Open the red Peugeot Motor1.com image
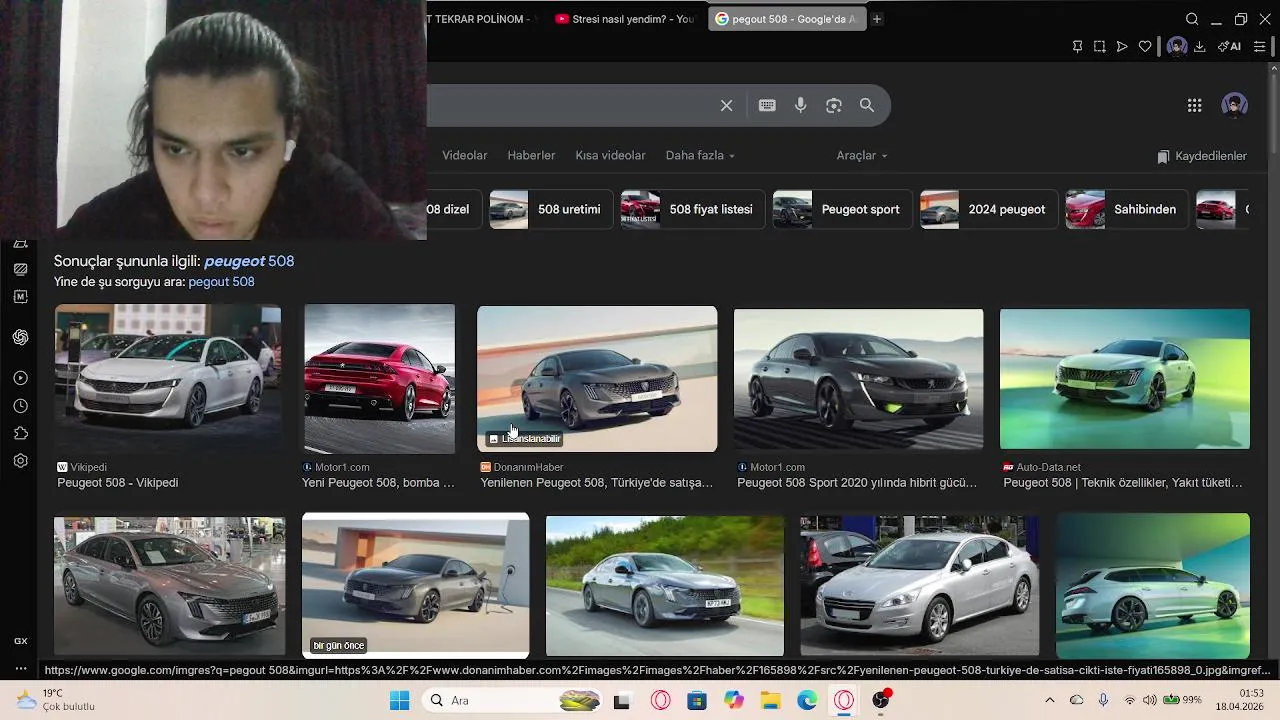Screen dimensions: 1280x720 [379, 379]
